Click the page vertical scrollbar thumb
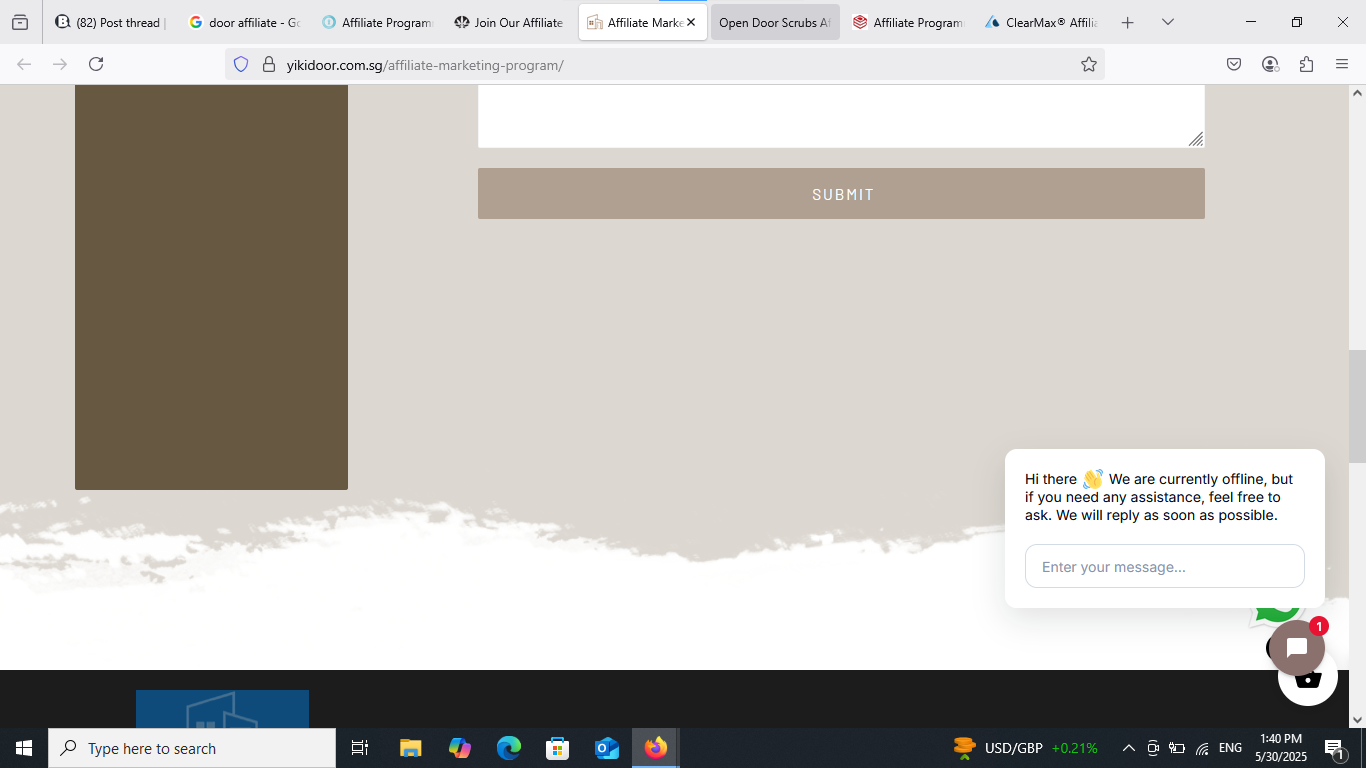Viewport: 1366px width, 768px height. tap(1357, 406)
